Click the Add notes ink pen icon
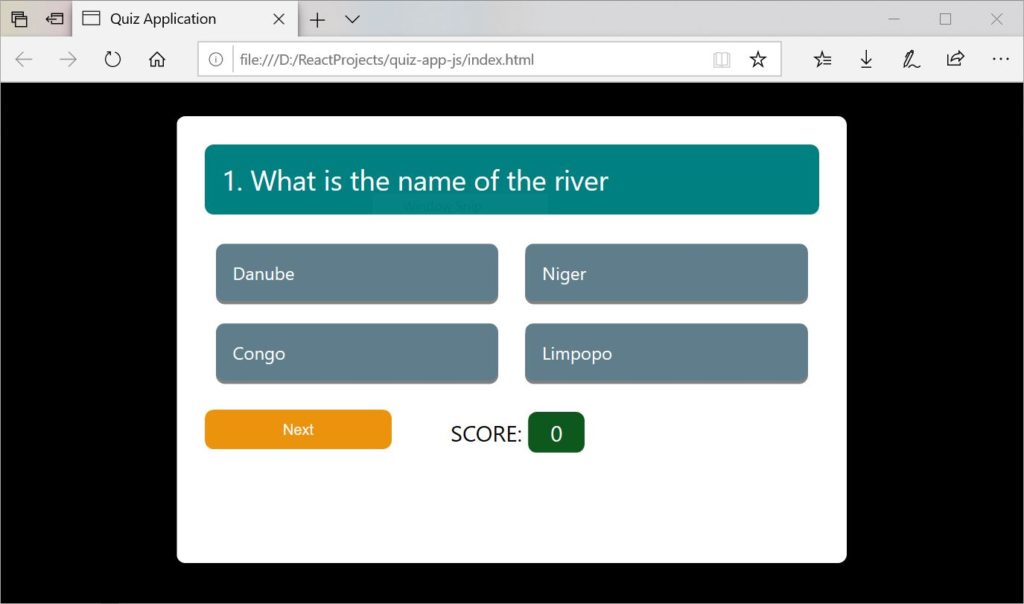 coord(910,59)
